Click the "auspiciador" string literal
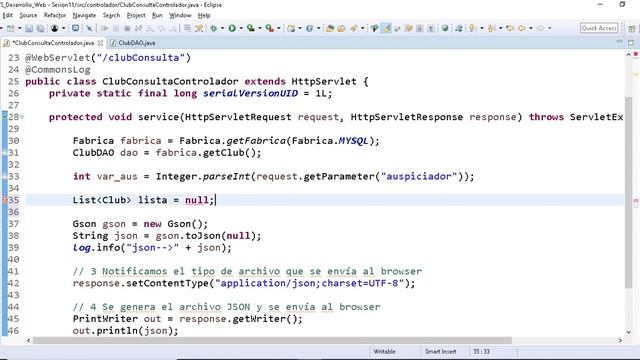Screen dimensions: 640x360 419,176
